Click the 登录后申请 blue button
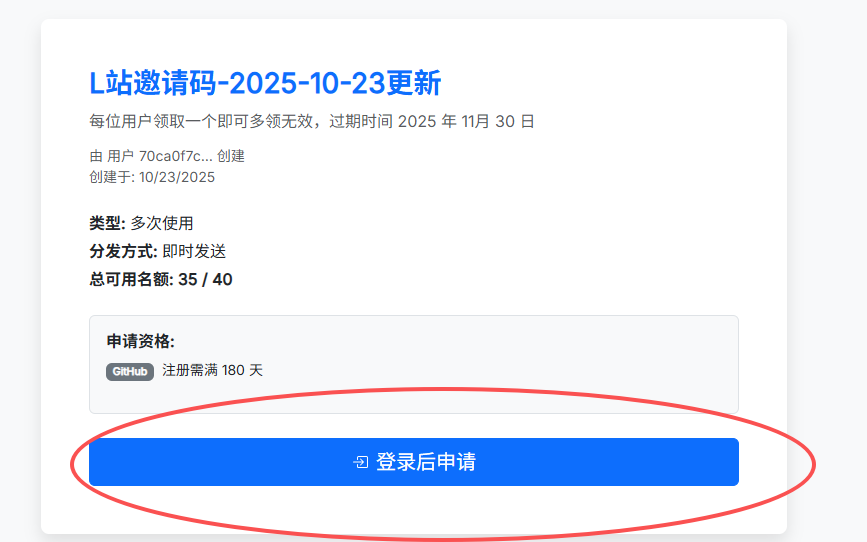The image size is (867, 542). coord(414,462)
